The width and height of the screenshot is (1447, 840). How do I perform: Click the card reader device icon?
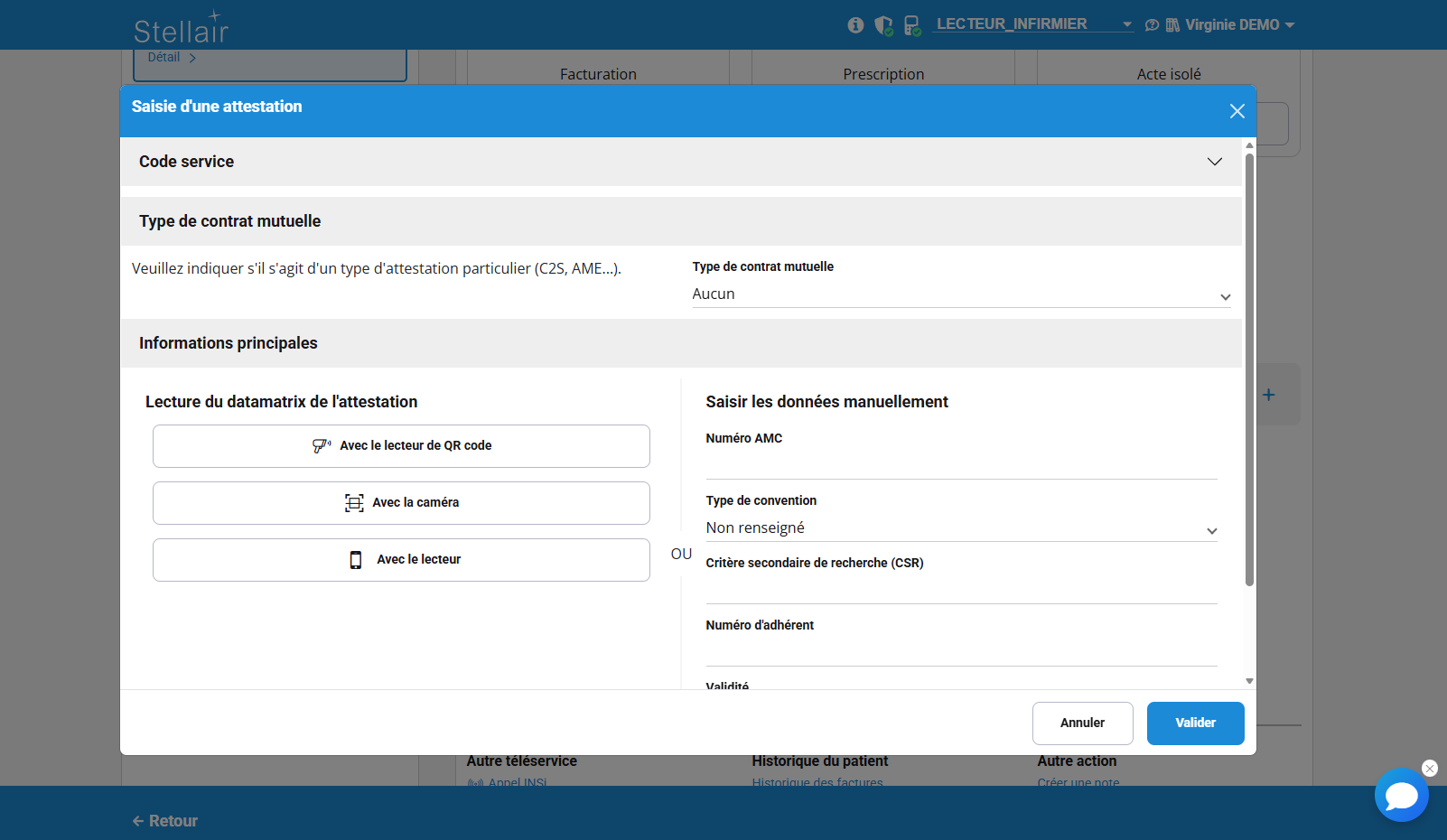(356, 560)
